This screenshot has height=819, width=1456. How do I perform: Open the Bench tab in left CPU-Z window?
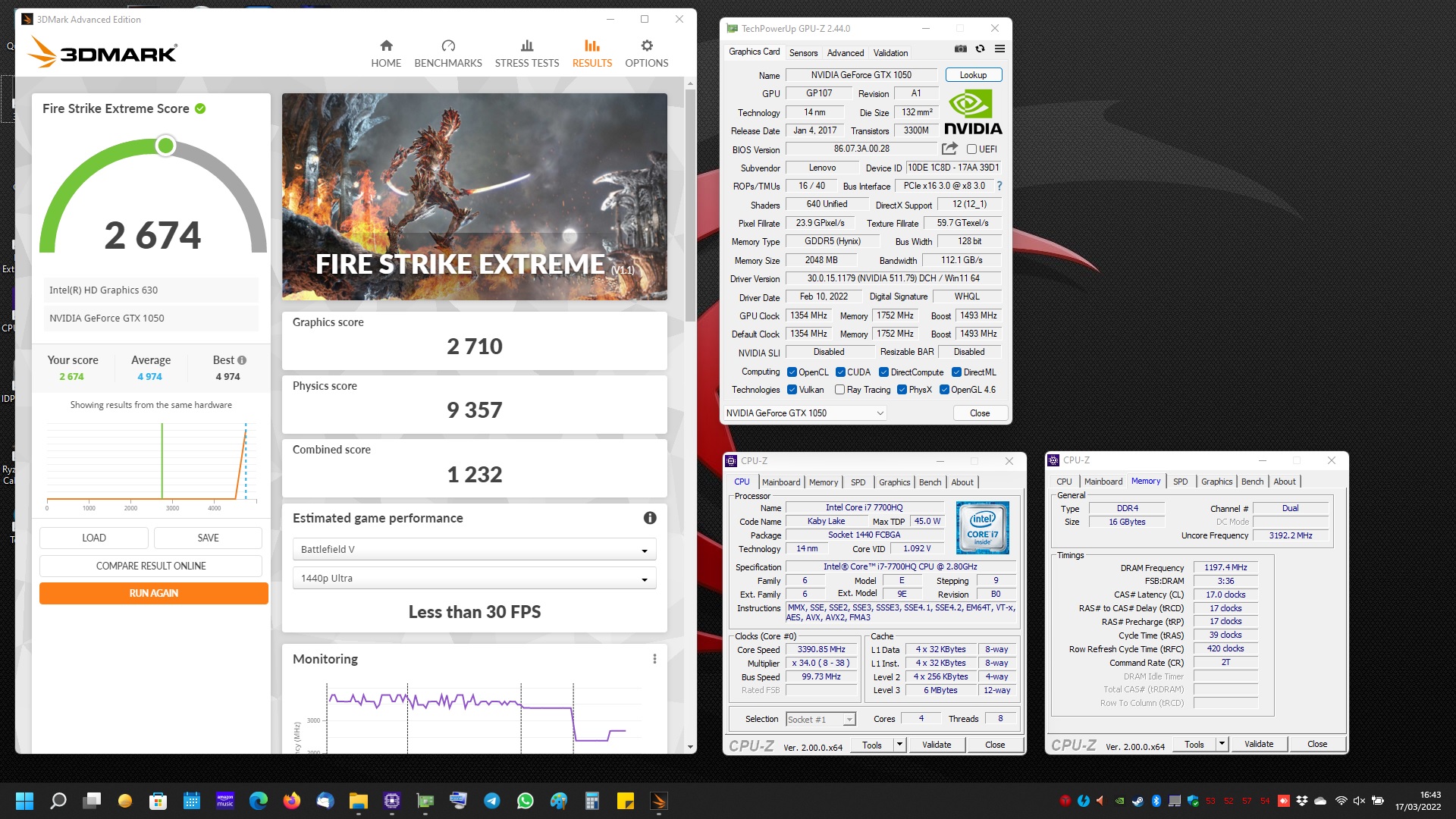930,482
